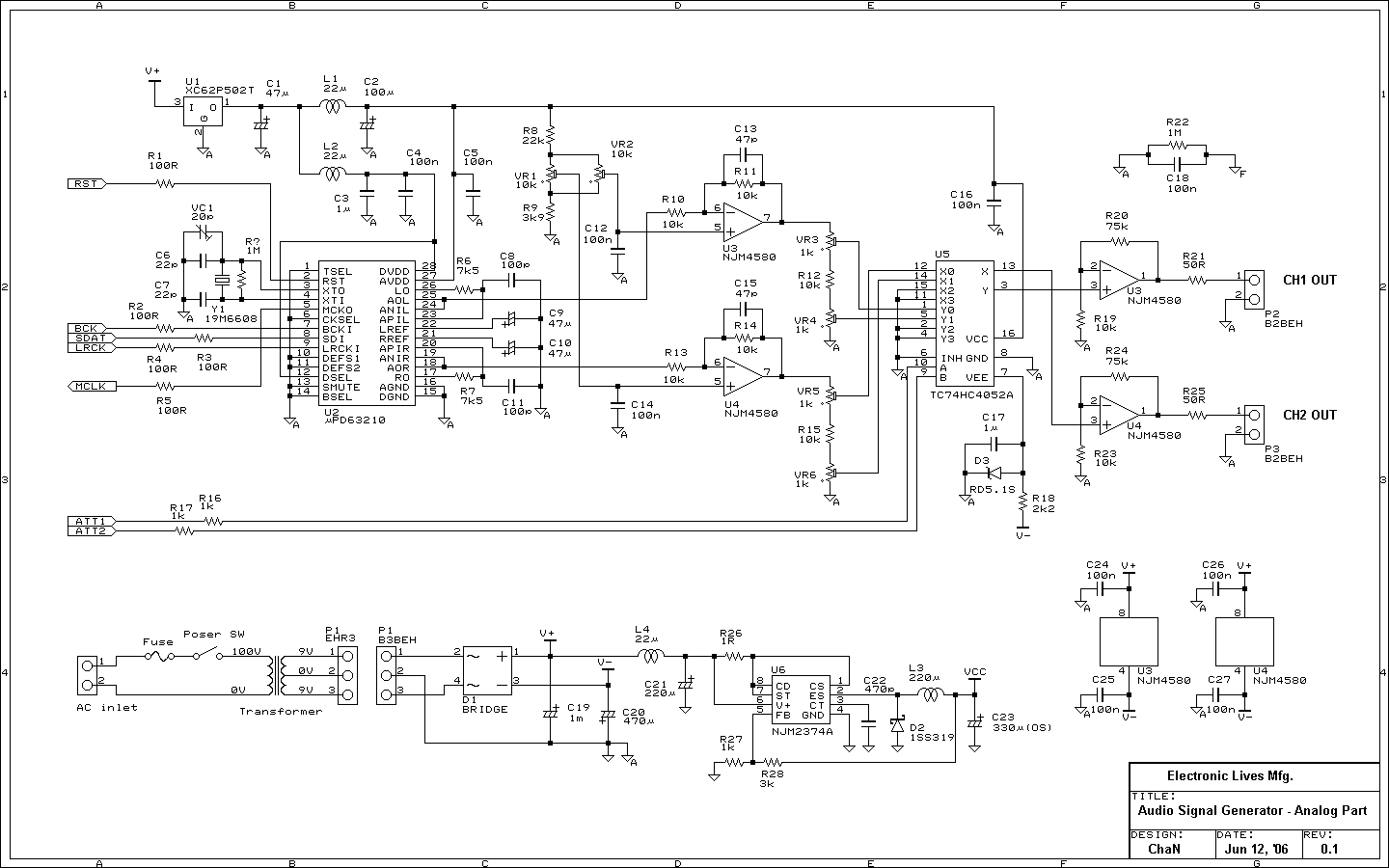
Task: Select the ATT1 input port label
Action: 93,522
